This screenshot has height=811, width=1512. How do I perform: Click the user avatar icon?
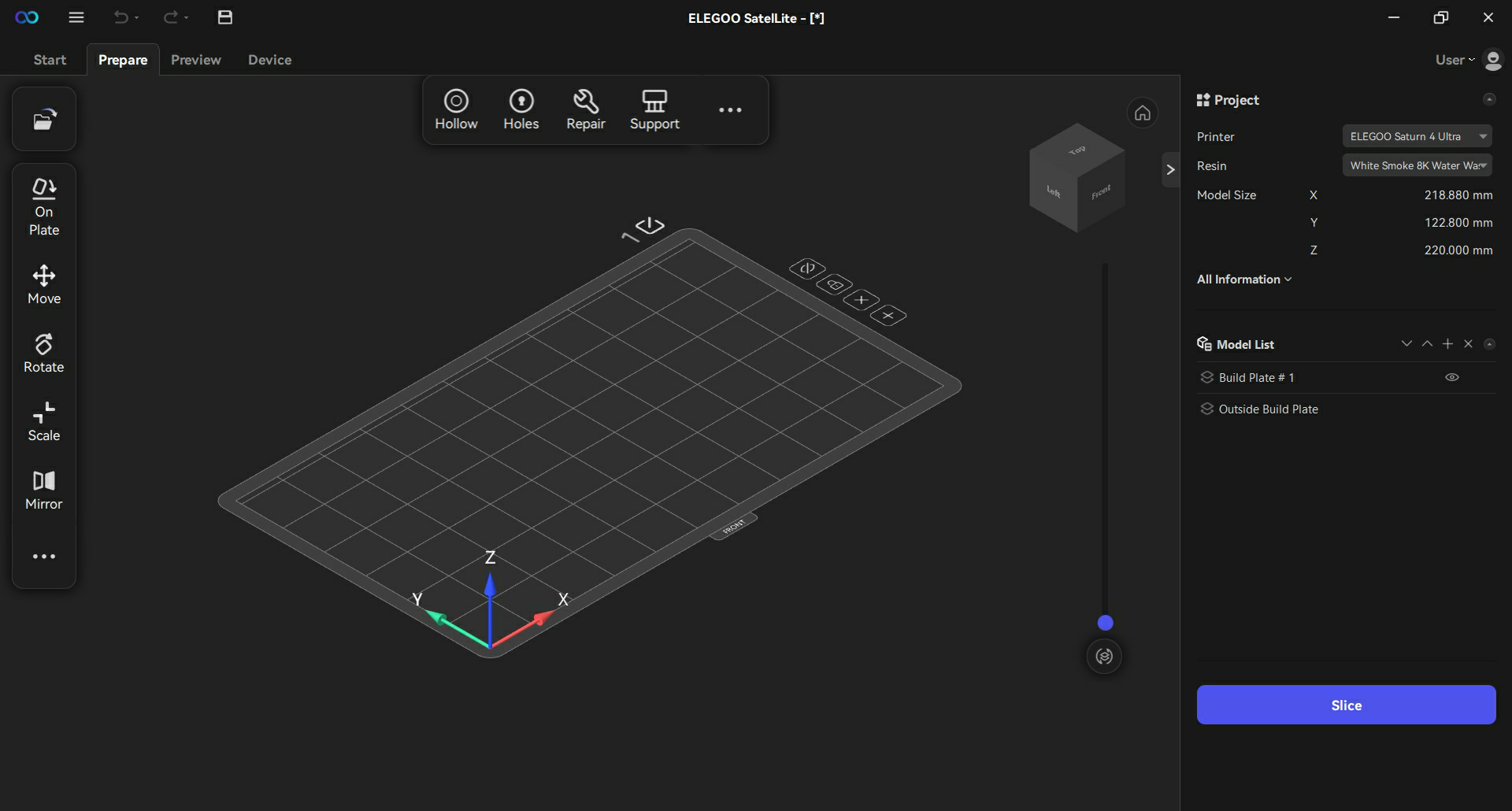tap(1492, 60)
